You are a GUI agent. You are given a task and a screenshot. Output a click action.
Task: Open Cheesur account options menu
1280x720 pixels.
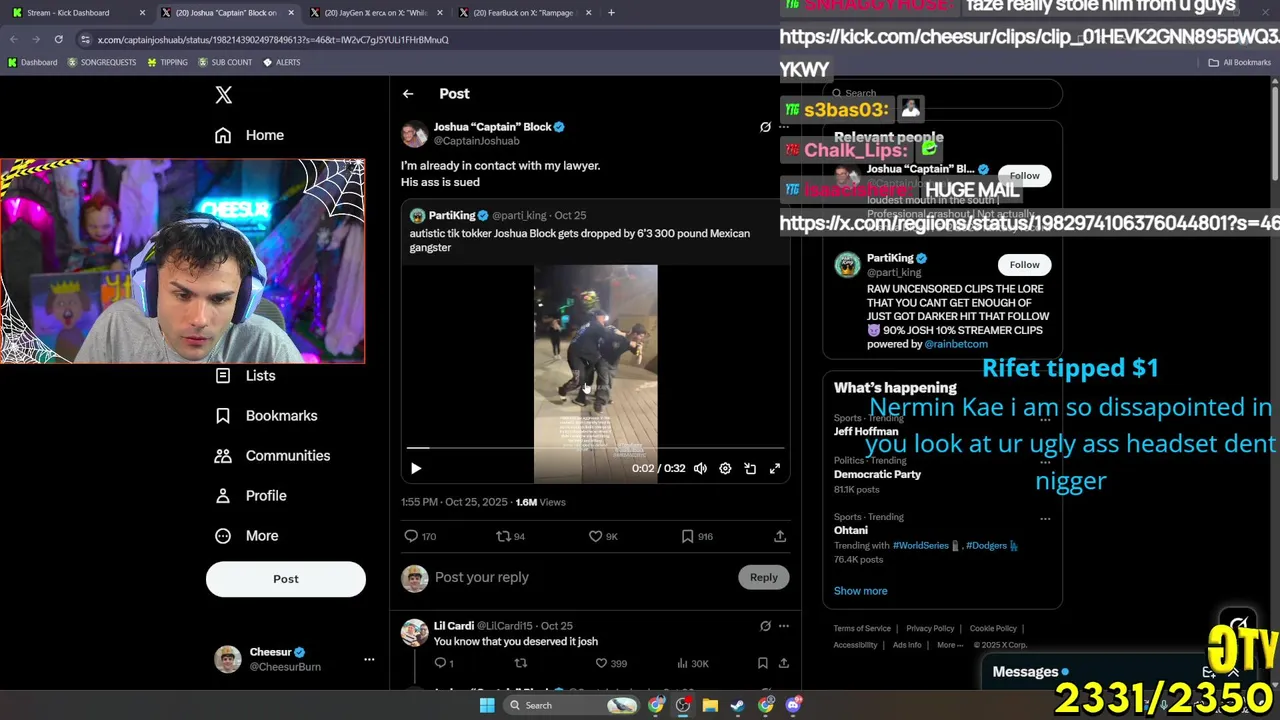tap(369, 659)
